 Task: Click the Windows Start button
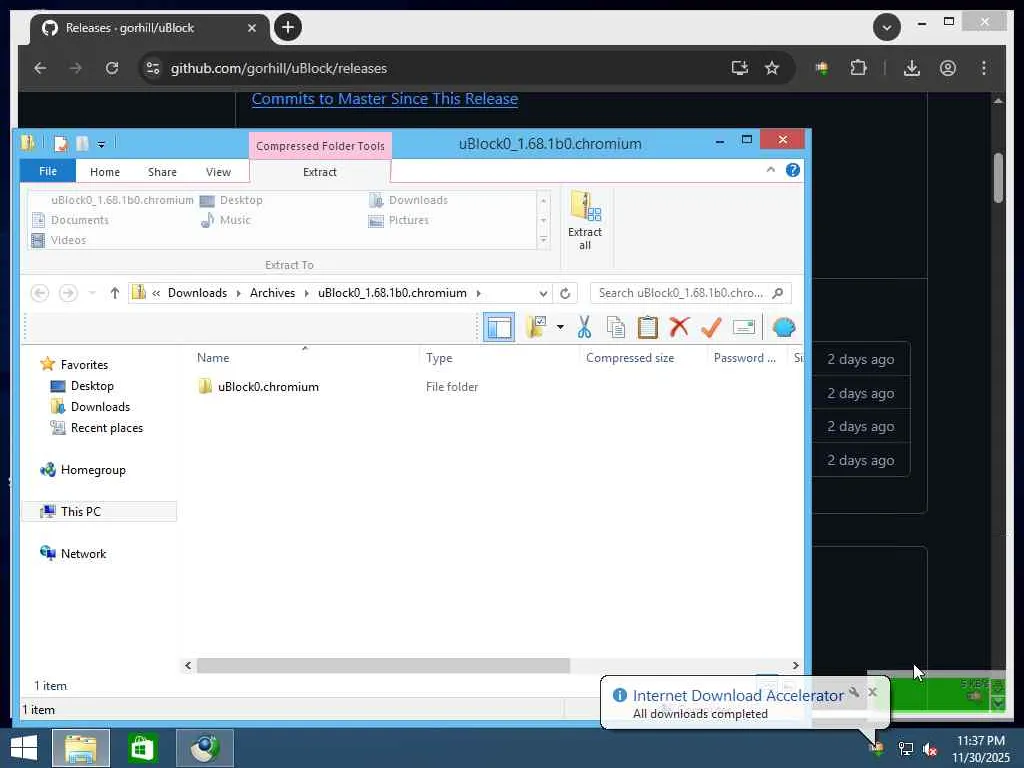[x=24, y=748]
